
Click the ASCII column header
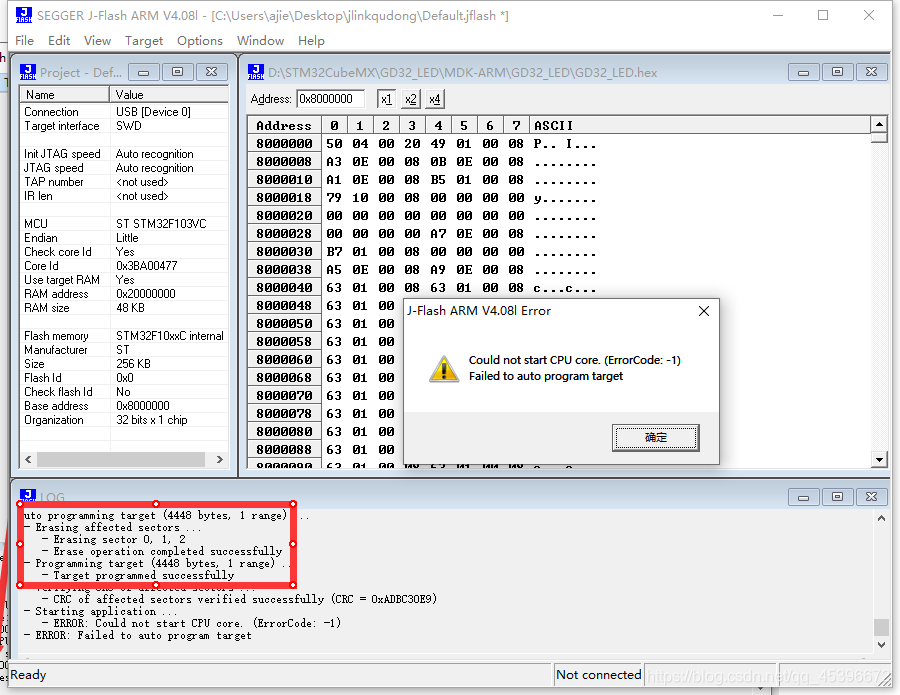[700, 126]
